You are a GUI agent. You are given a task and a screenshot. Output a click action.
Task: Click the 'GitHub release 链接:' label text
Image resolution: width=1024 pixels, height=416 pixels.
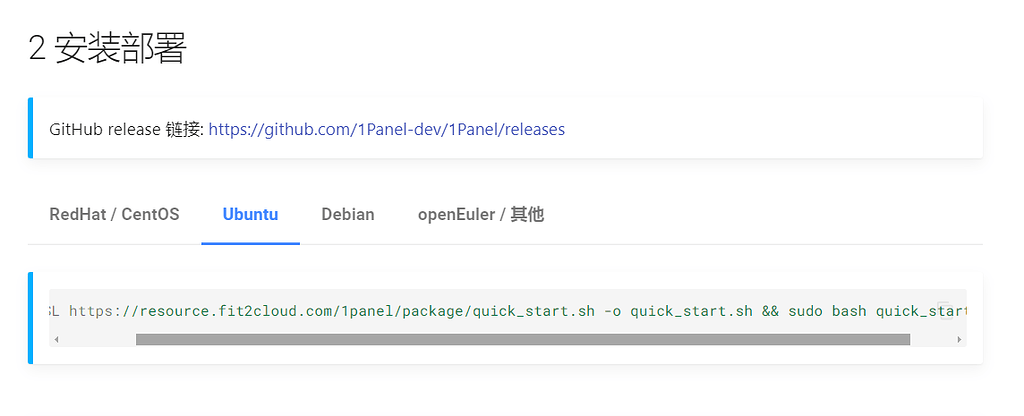pyautogui.click(x=127, y=129)
